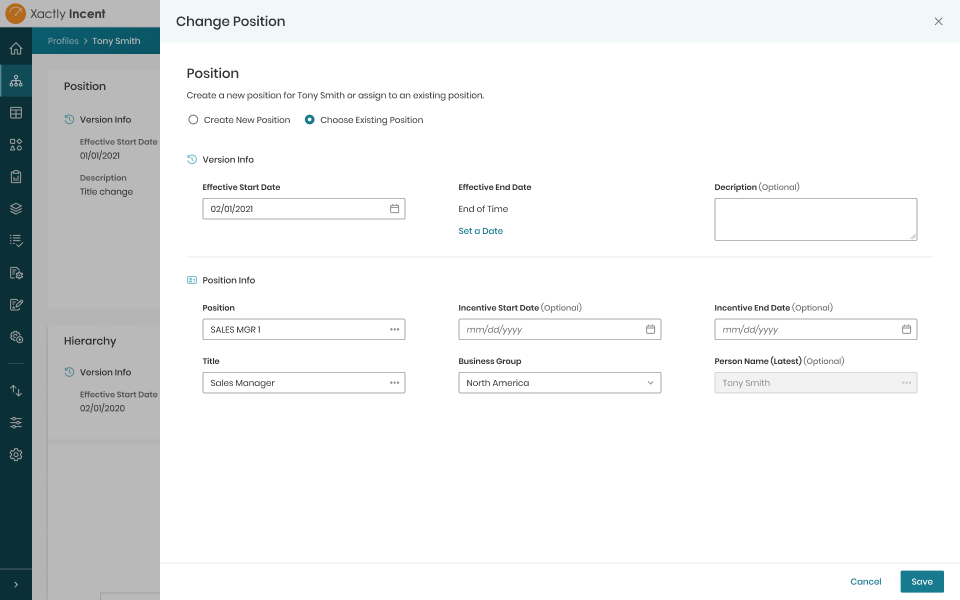Save the position change
The image size is (960, 600).
[921, 582]
